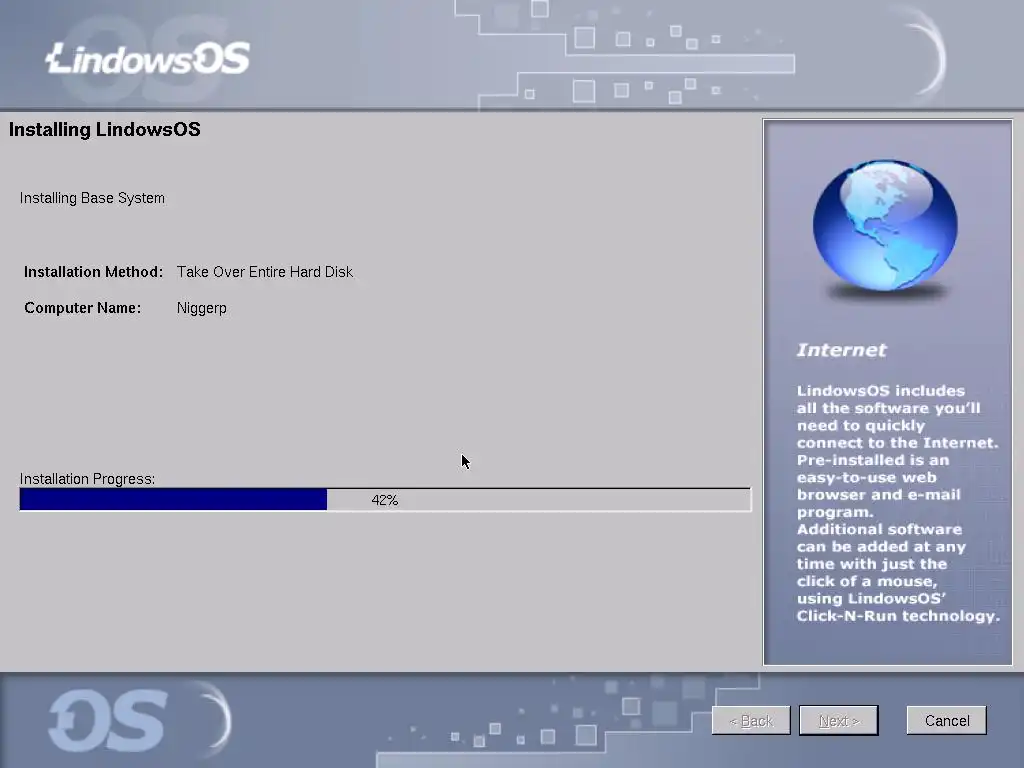Click the "Computer Name:" label
Screen dimensions: 1024x768
[x=82, y=308]
